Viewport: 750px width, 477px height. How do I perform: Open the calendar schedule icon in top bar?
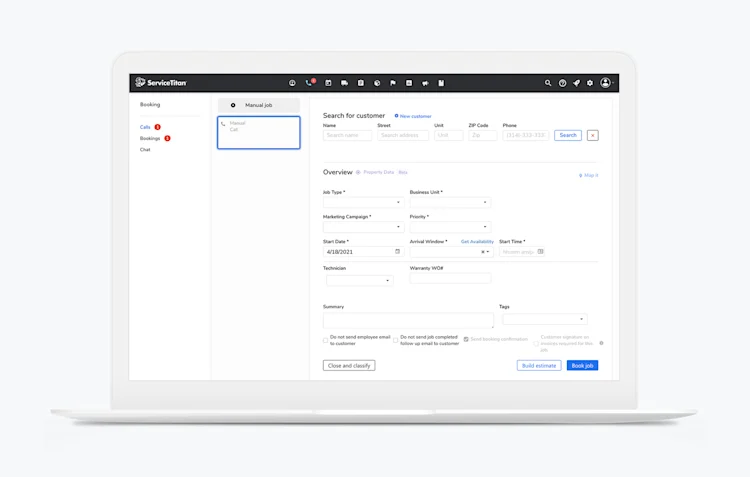tap(328, 83)
